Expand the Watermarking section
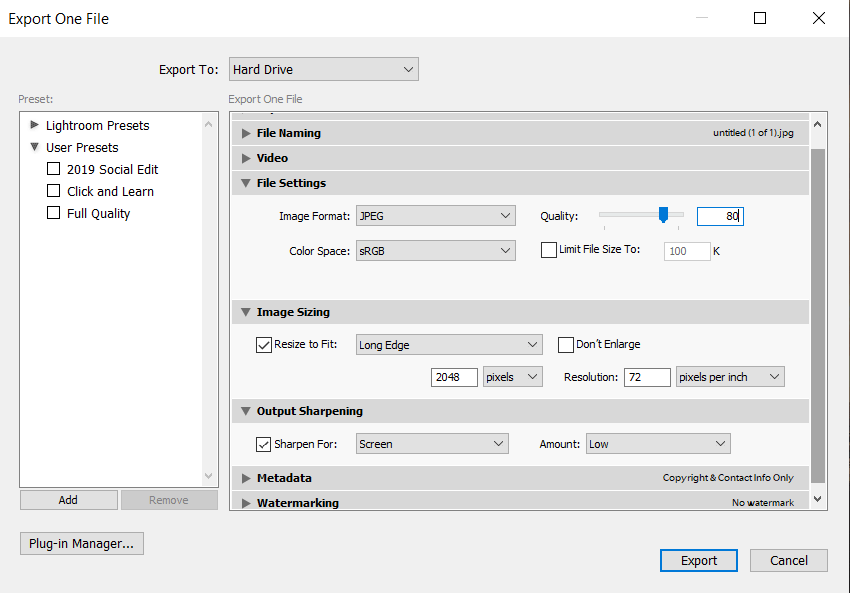The image size is (850, 593). pyautogui.click(x=245, y=502)
